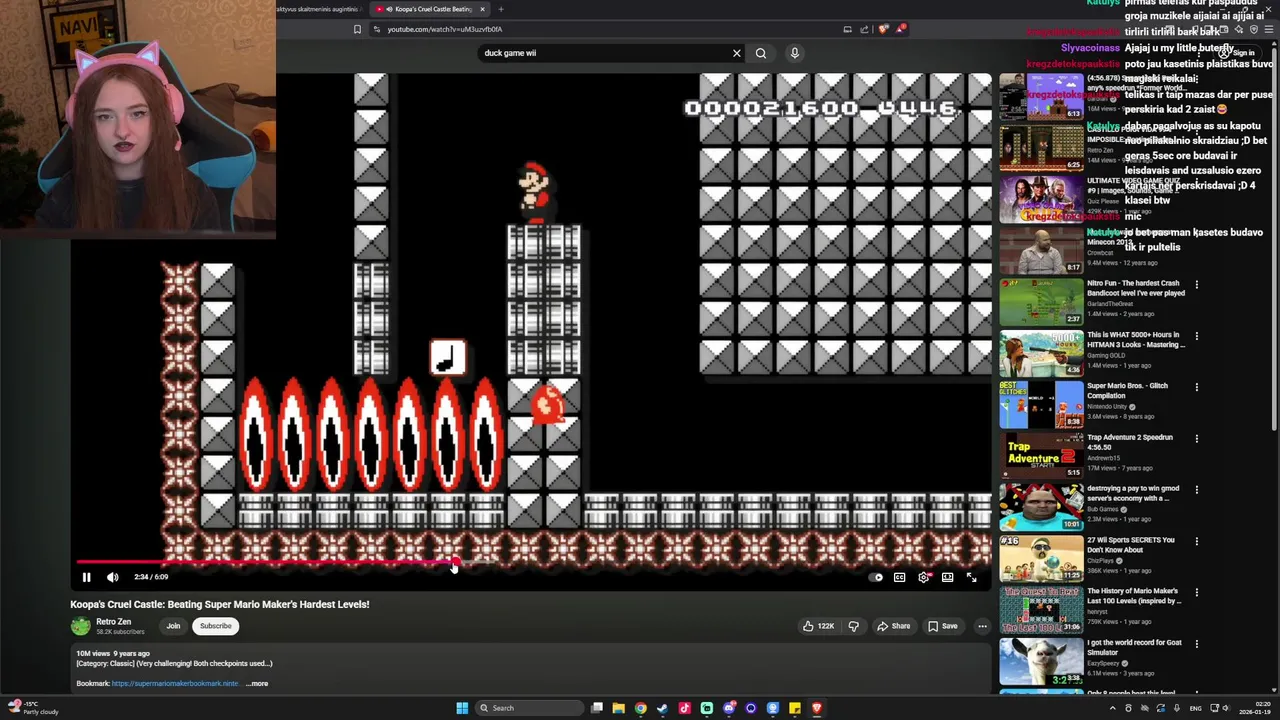Open the player settings gear
Screen dimensions: 1280x720
coord(923,577)
